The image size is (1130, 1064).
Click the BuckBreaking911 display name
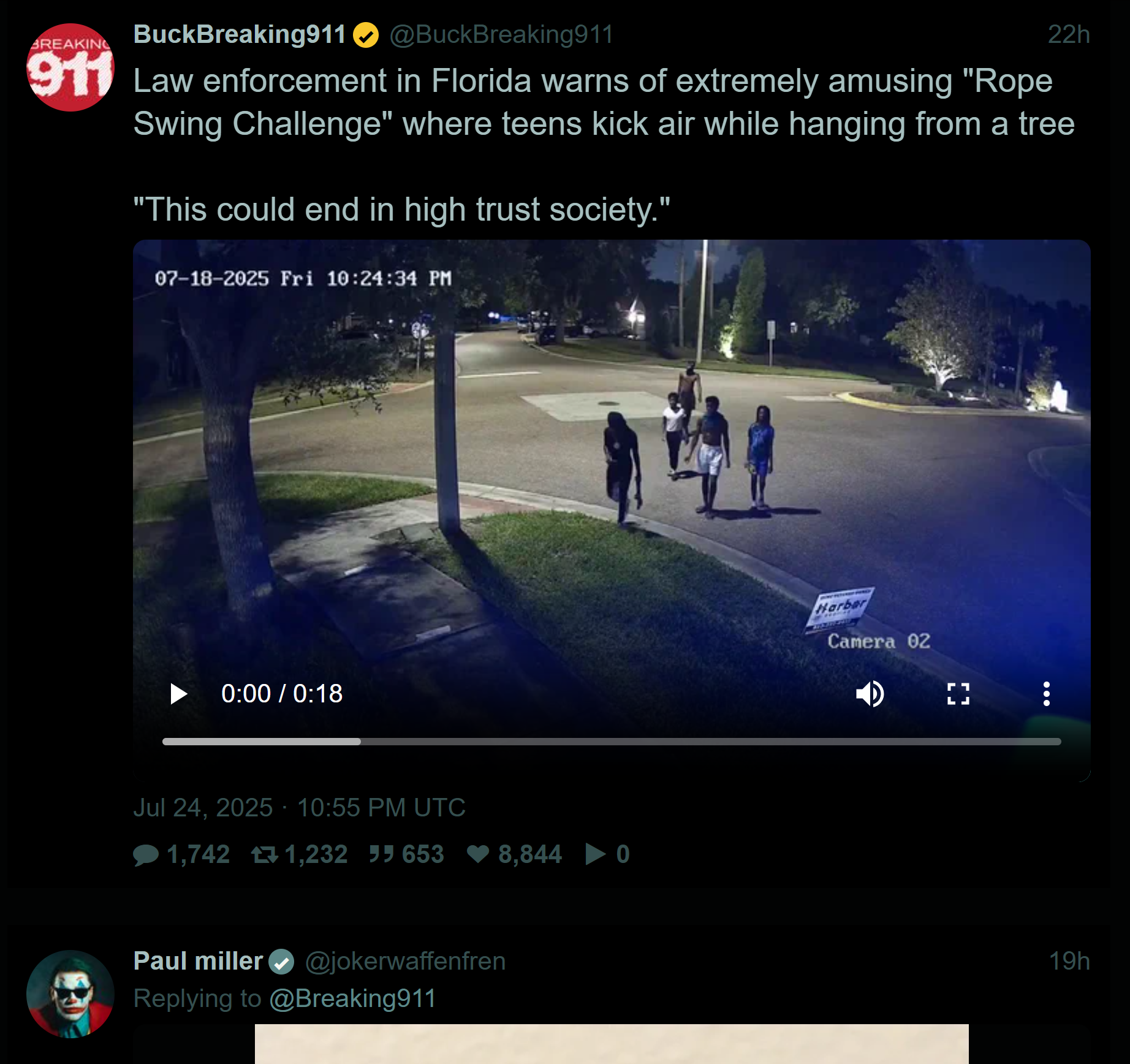click(x=240, y=34)
